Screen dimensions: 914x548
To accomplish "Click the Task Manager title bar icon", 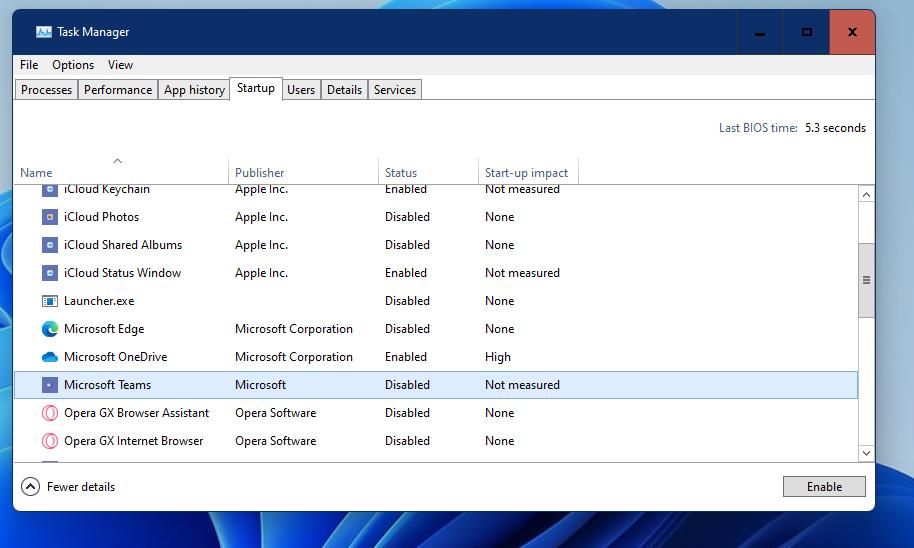I will click(44, 32).
